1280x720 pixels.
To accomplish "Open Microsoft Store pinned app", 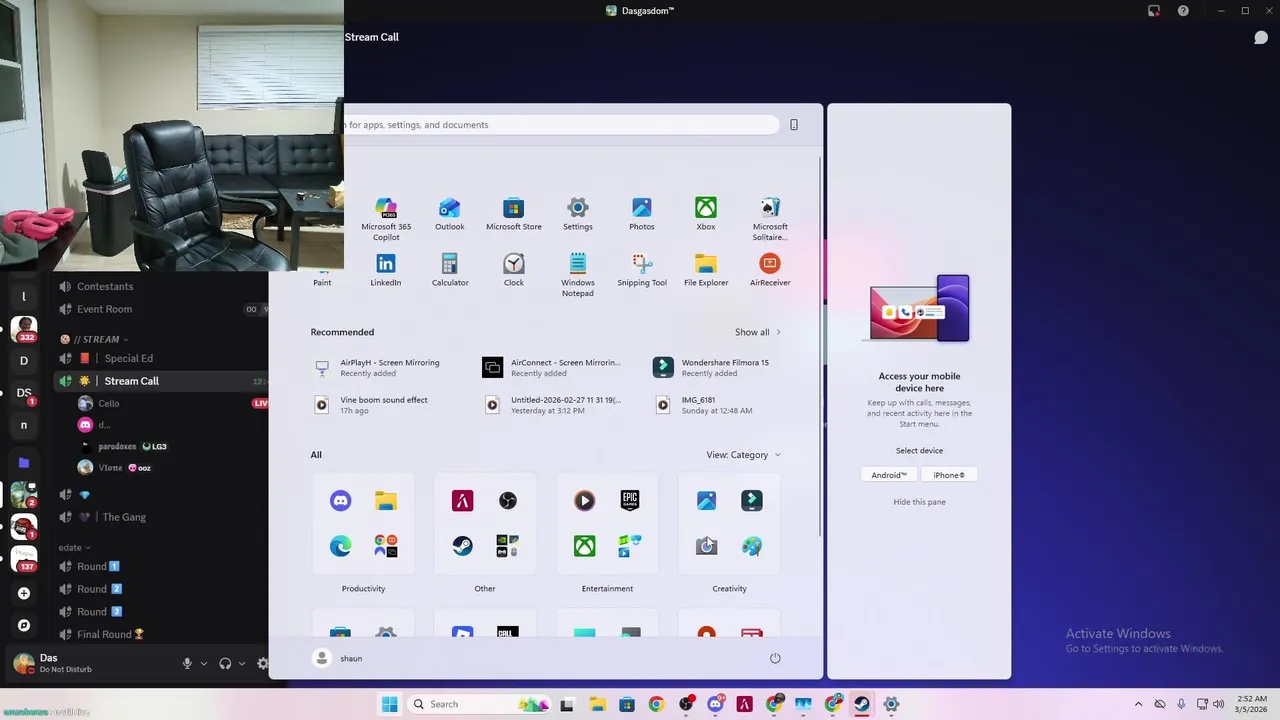I will 514,215.
